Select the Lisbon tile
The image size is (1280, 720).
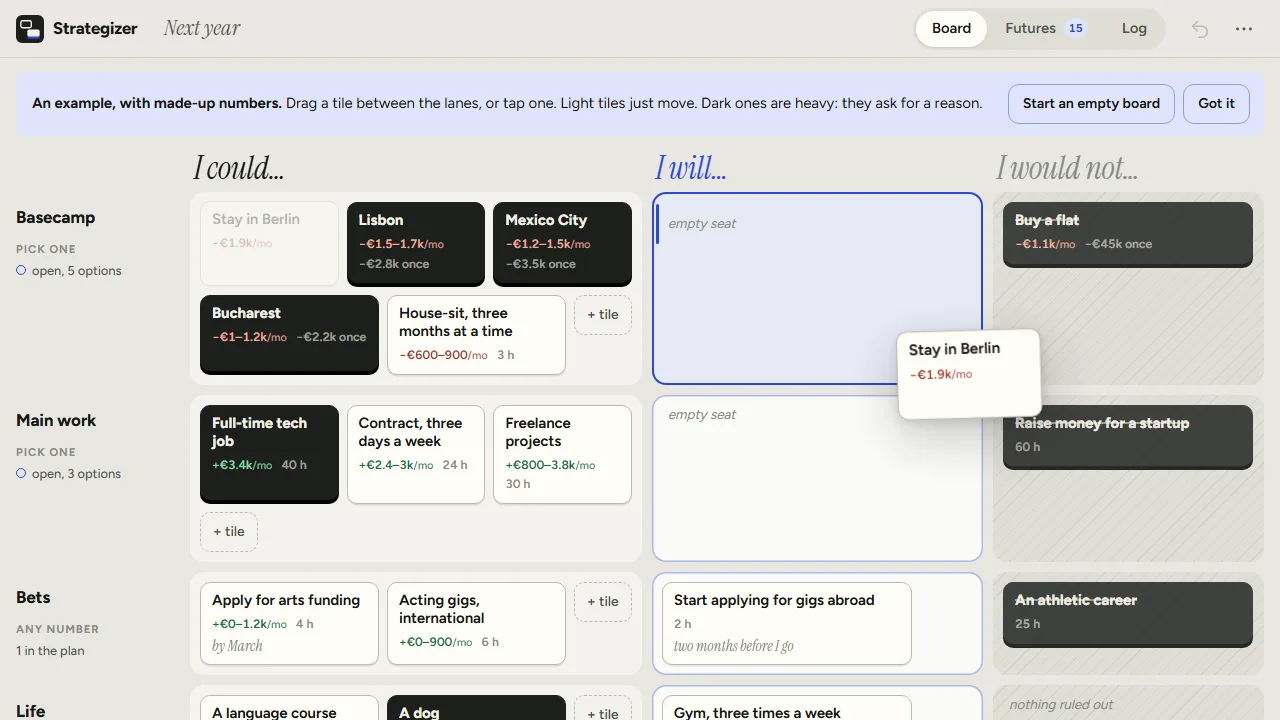tap(416, 243)
